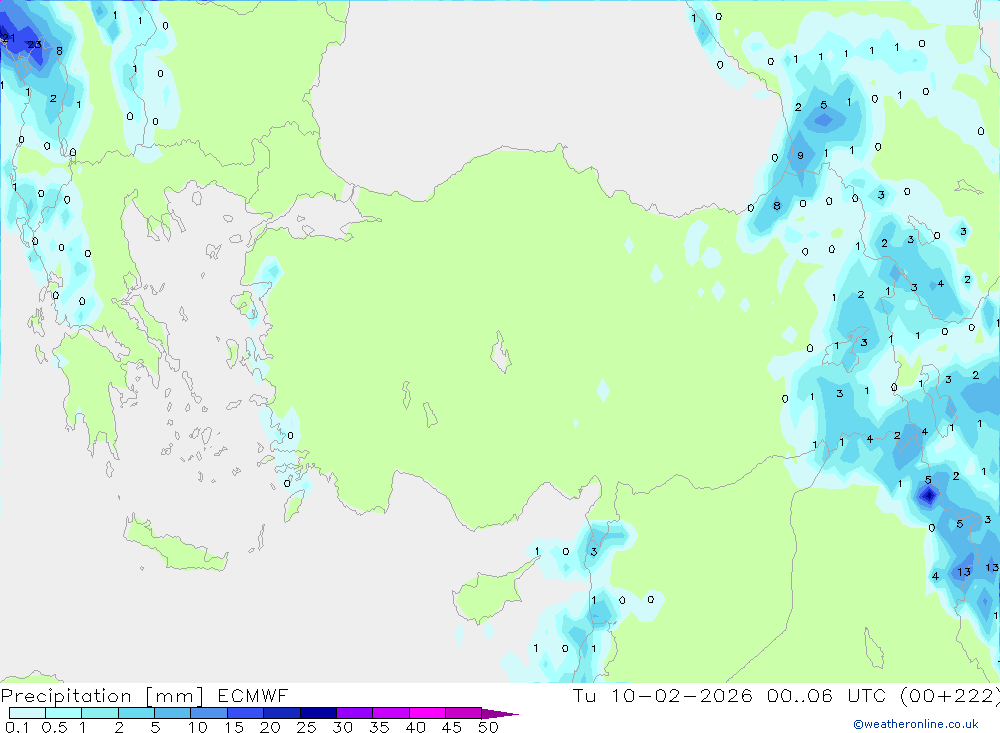Select the 0.5–1 mm legend color swatch
Viewport: 1000px width, 733px height.
pos(63,713)
